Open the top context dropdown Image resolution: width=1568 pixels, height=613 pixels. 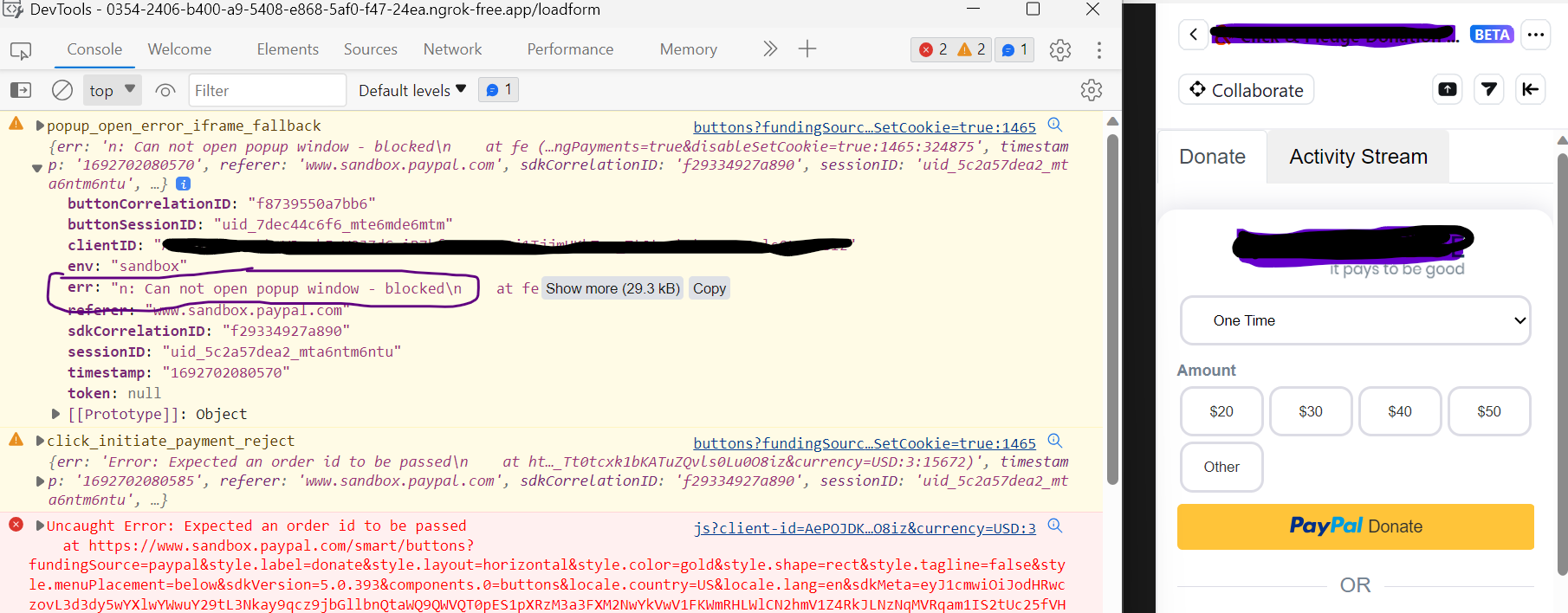112,90
